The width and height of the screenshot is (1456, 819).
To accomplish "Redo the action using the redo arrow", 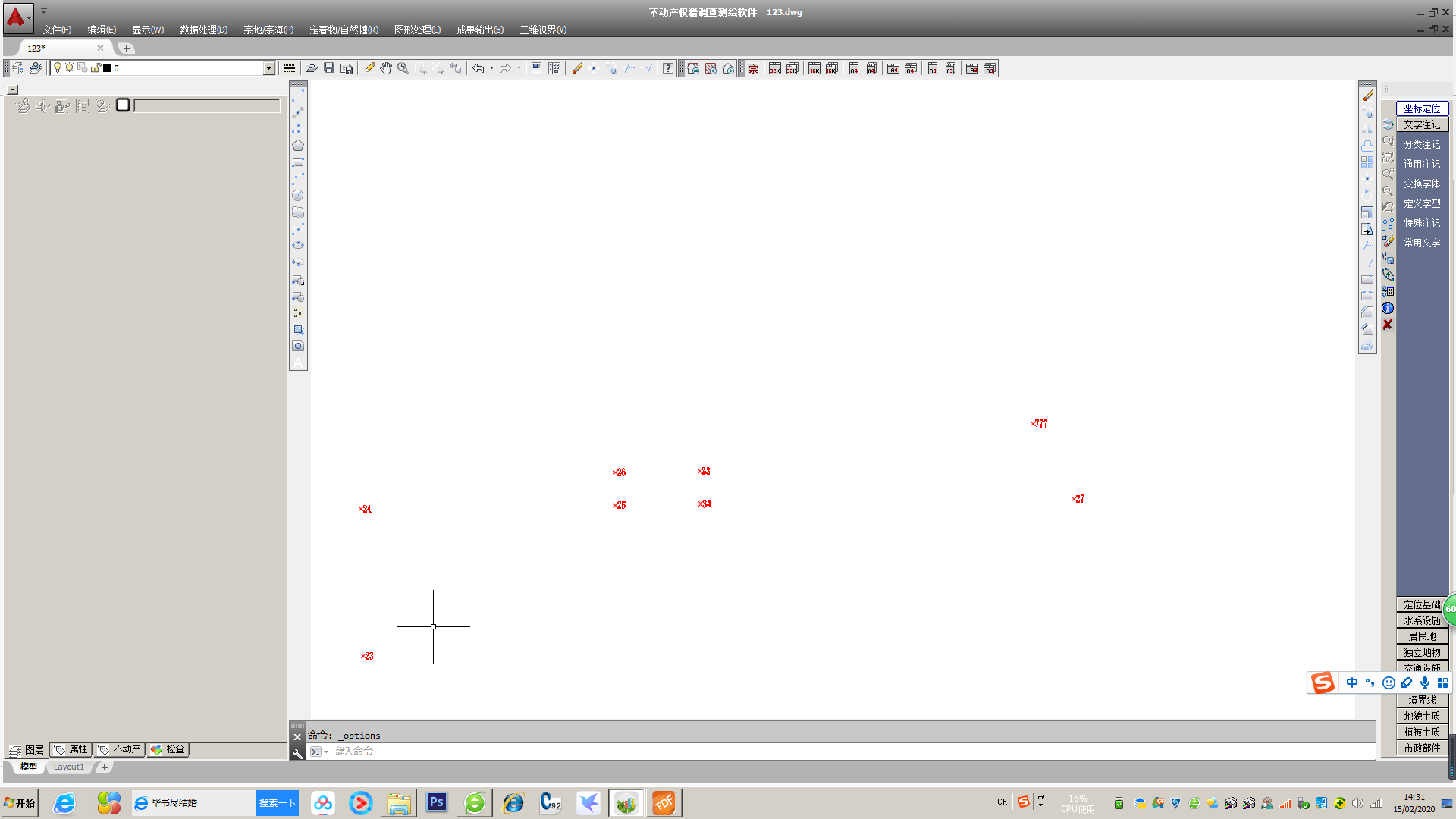I will [x=505, y=68].
